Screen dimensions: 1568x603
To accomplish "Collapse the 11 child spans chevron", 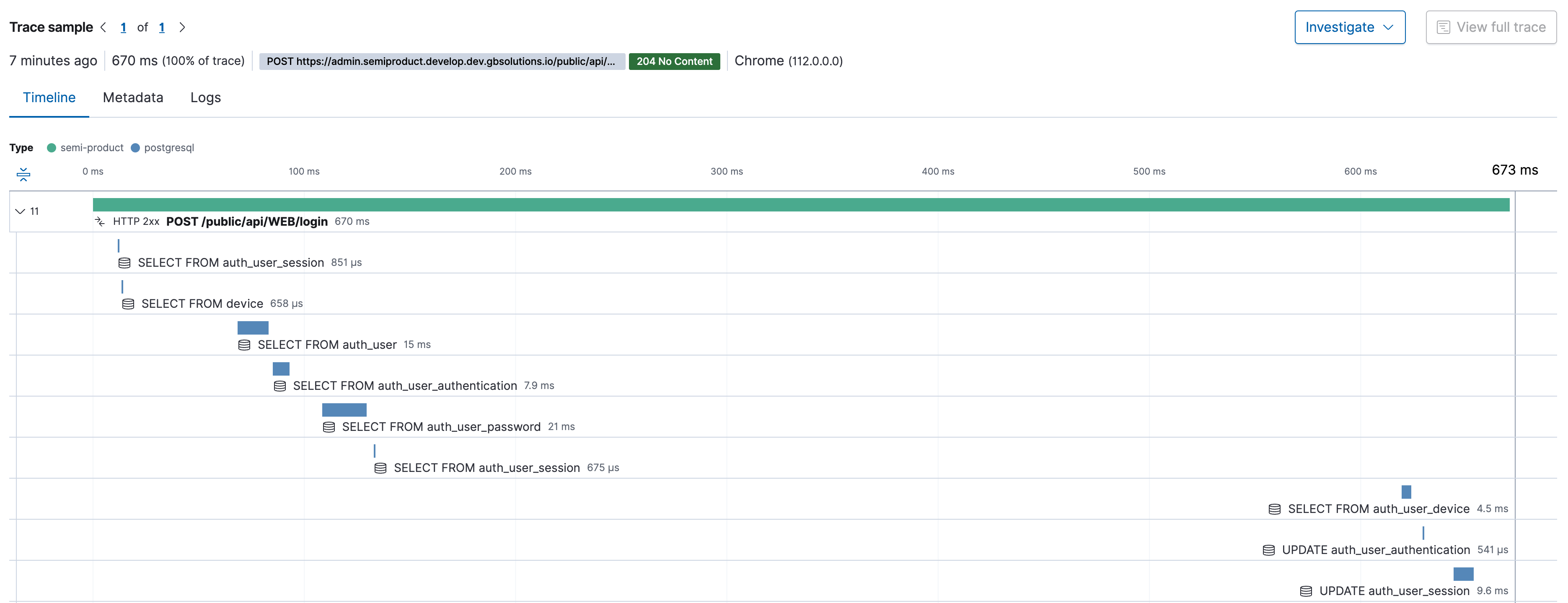I will click(20, 211).
